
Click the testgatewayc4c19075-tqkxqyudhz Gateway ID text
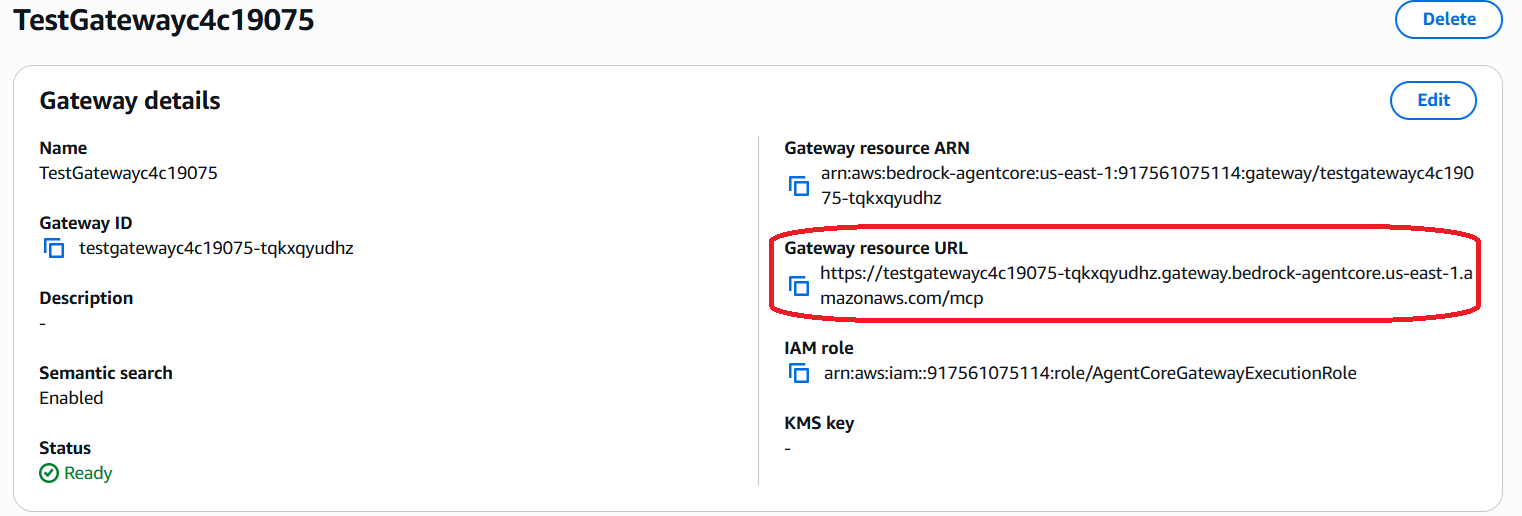(216, 248)
